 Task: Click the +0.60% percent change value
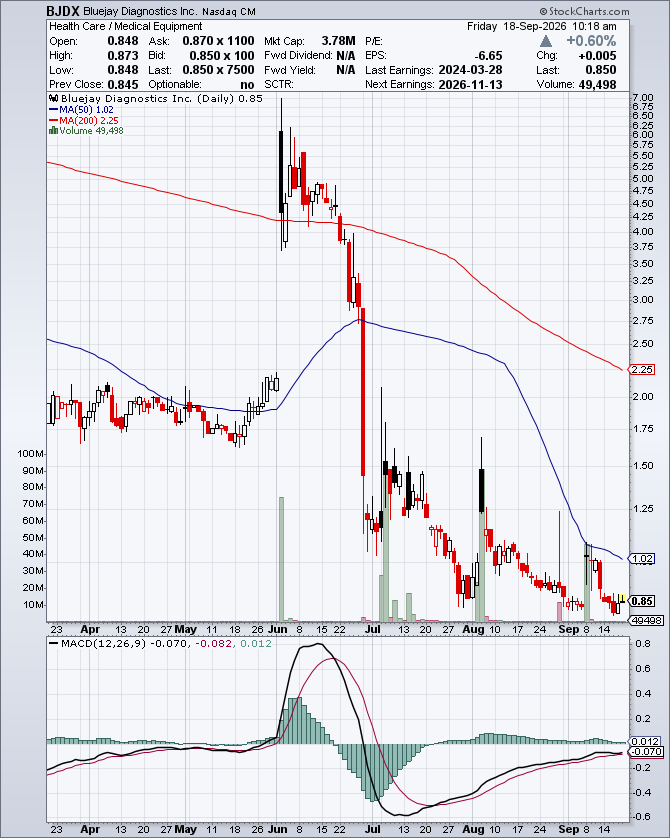[x=591, y=41]
